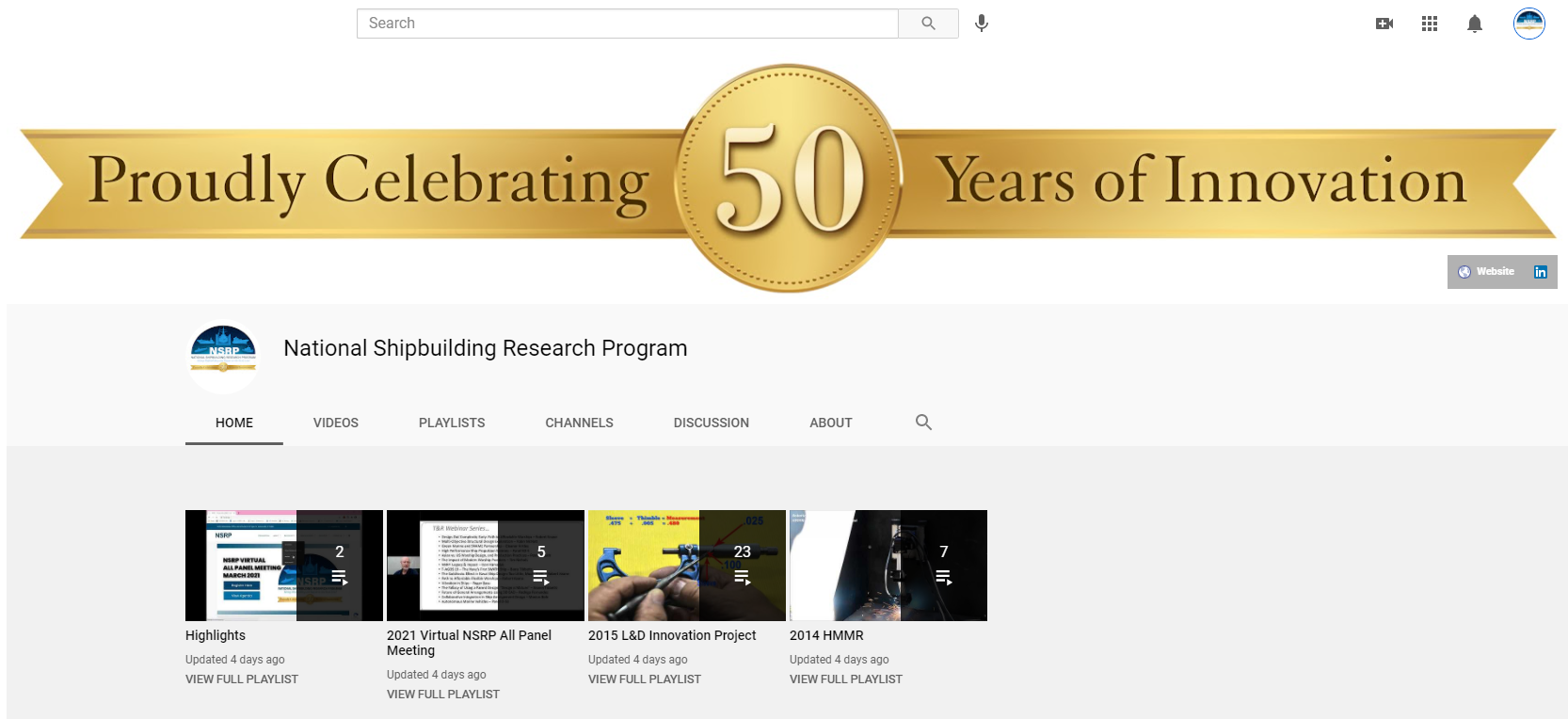Open the YouTube apps grid icon
The width and height of the screenshot is (1568, 719).
pyautogui.click(x=1430, y=24)
